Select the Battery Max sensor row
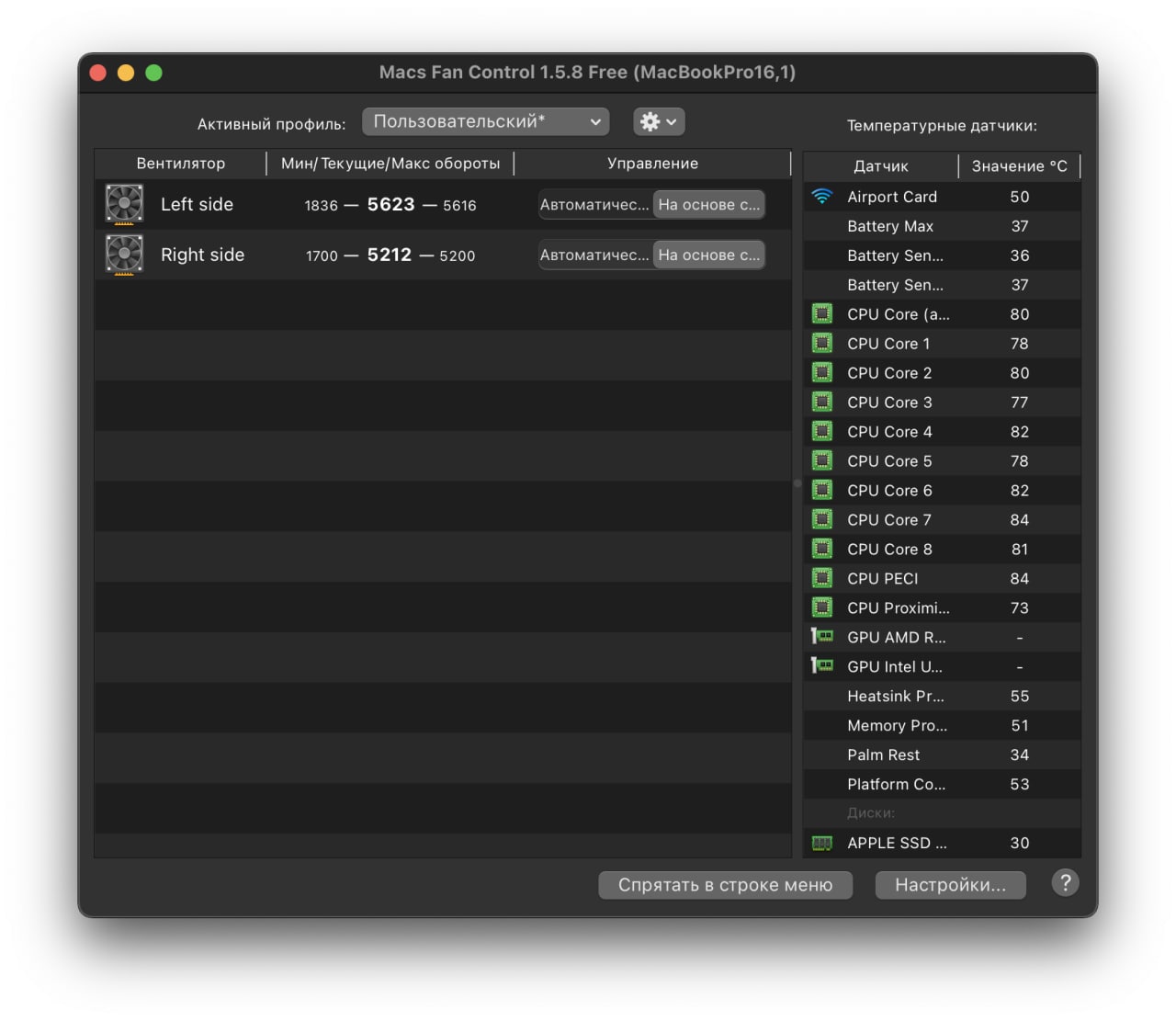Viewport: 1176px width, 1021px height. tap(943, 226)
